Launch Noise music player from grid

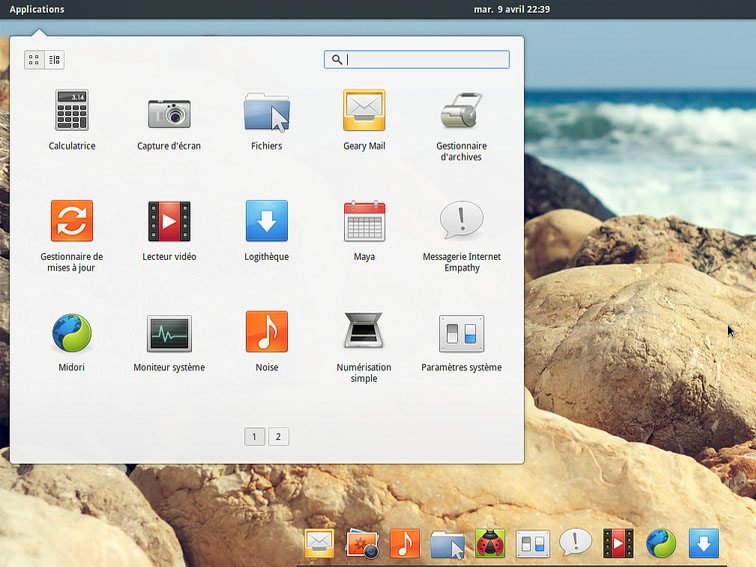click(x=267, y=341)
